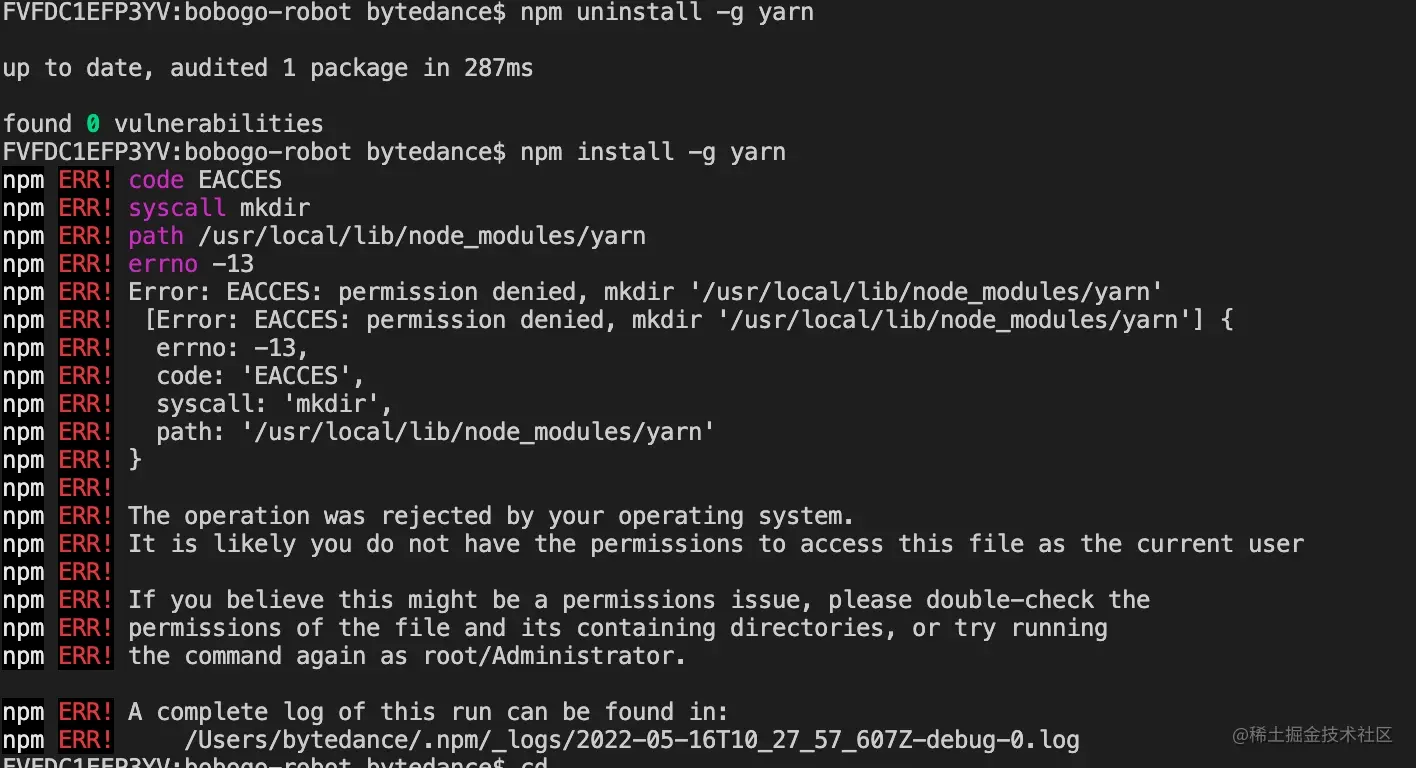Viewport: 1416px width, 768px height.
Task: Click 'If you believe this might be' line
Action: pos(638,600)
